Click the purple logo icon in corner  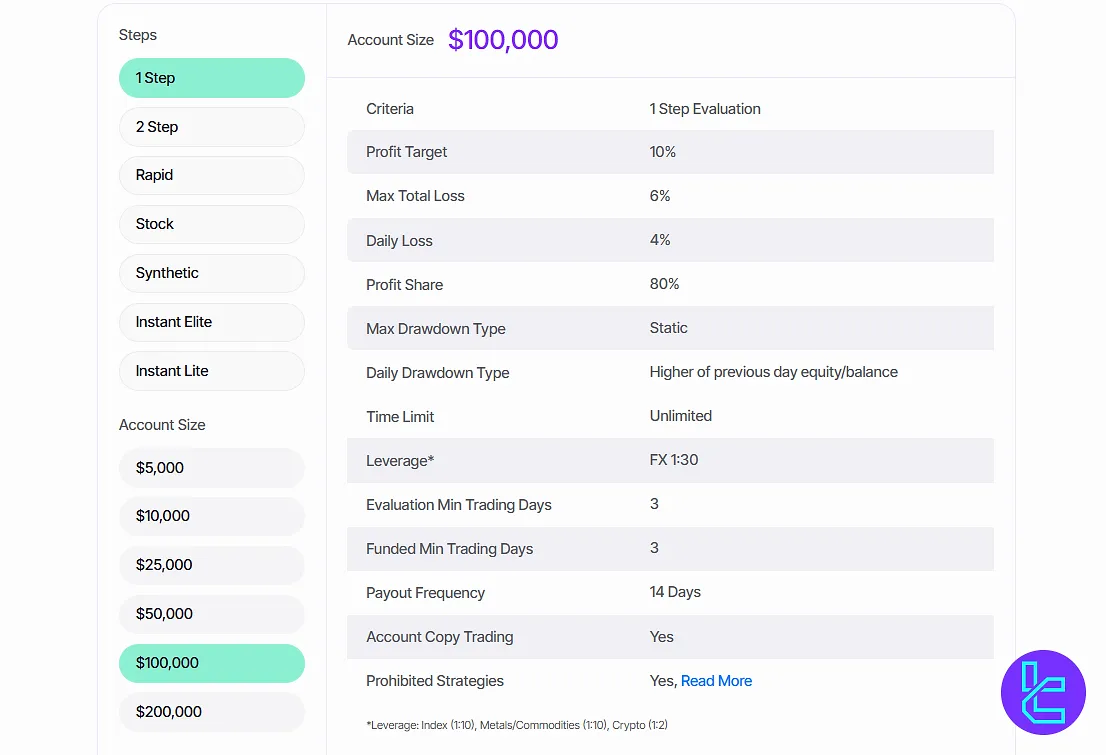tap(1043, 692)
